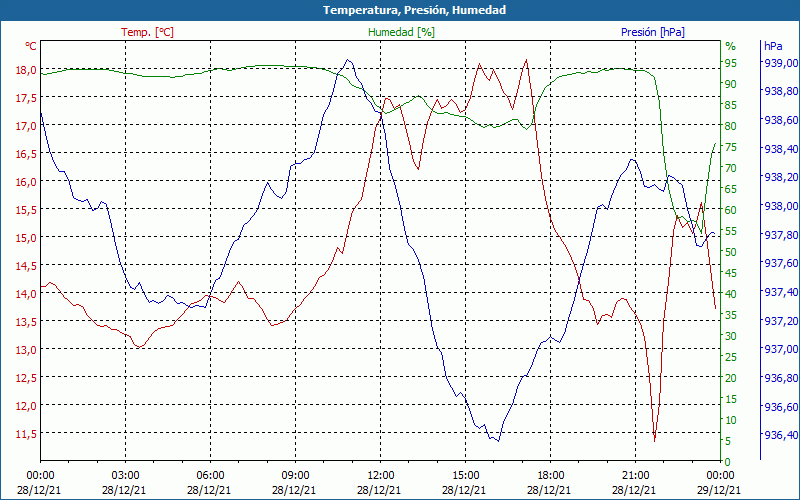Image resolution: width=800 pixels, height=500 pixels.
Task: Click the 13,0 temperature axis value
Action: [25, 350]
